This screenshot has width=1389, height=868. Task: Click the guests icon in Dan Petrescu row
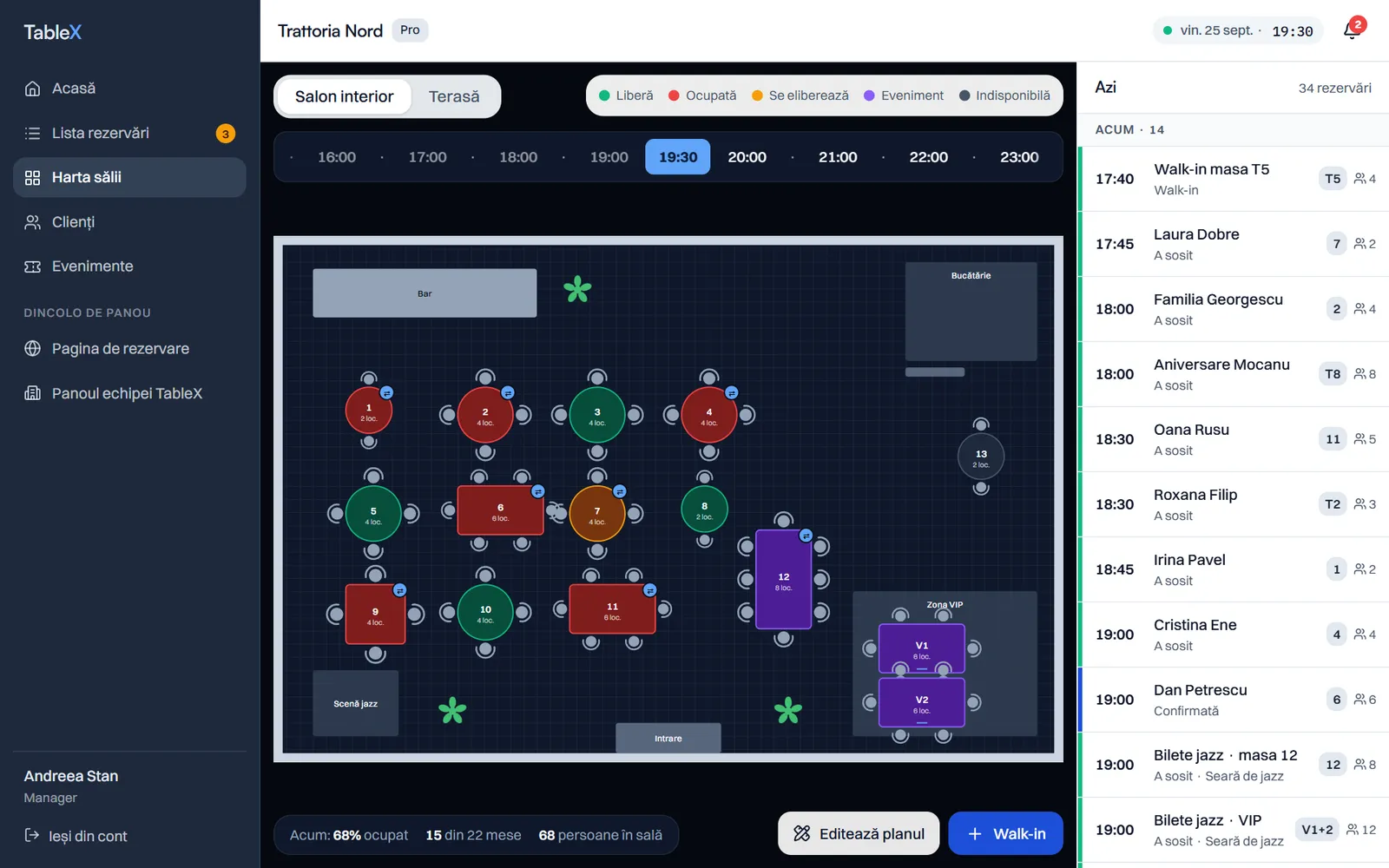point(1359,700)
